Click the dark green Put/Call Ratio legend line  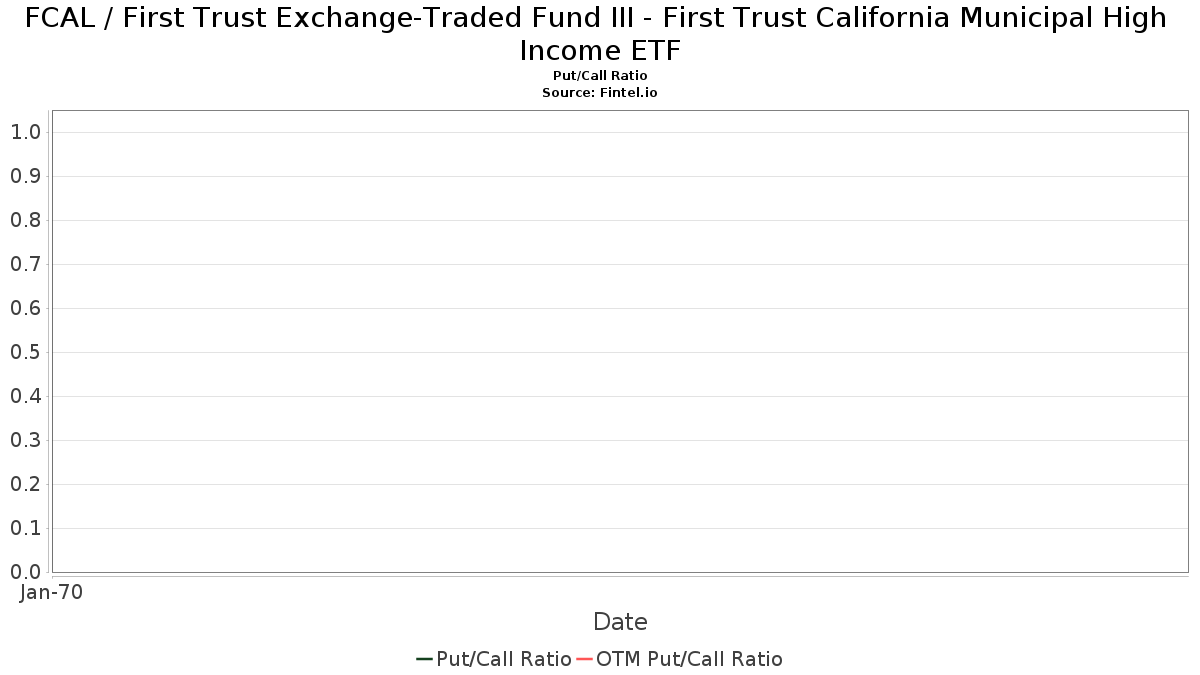point(424,659)
